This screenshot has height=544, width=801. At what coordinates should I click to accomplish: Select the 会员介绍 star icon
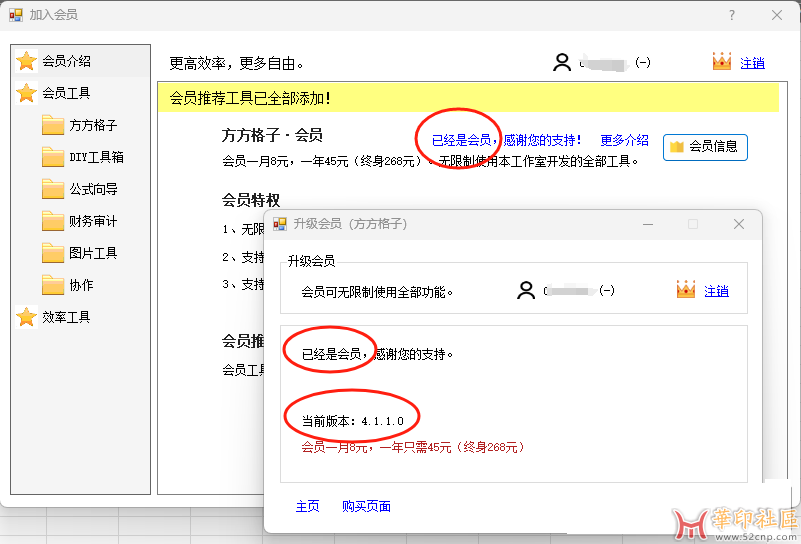26,61
